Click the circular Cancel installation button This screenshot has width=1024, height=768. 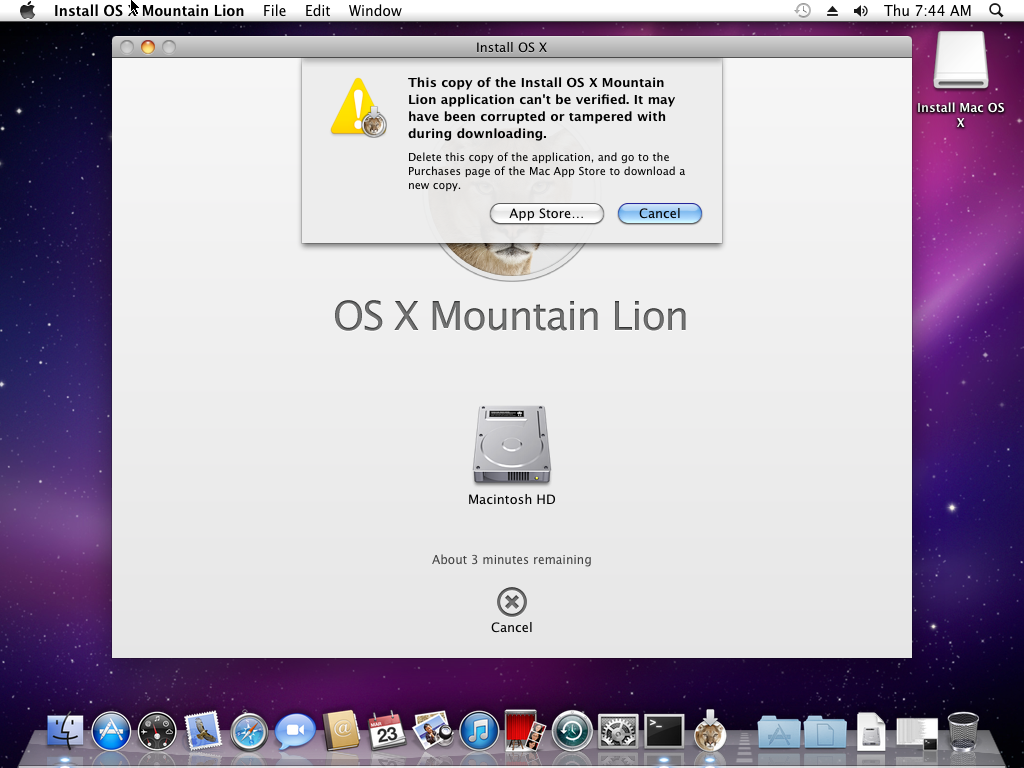tap(511, 601)
